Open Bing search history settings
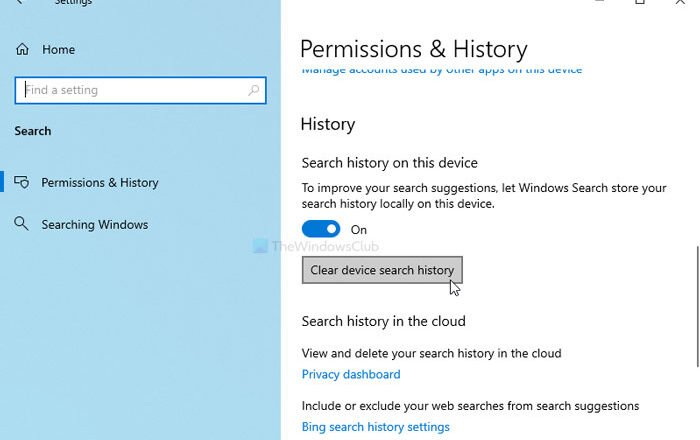 tap(375, 427)
